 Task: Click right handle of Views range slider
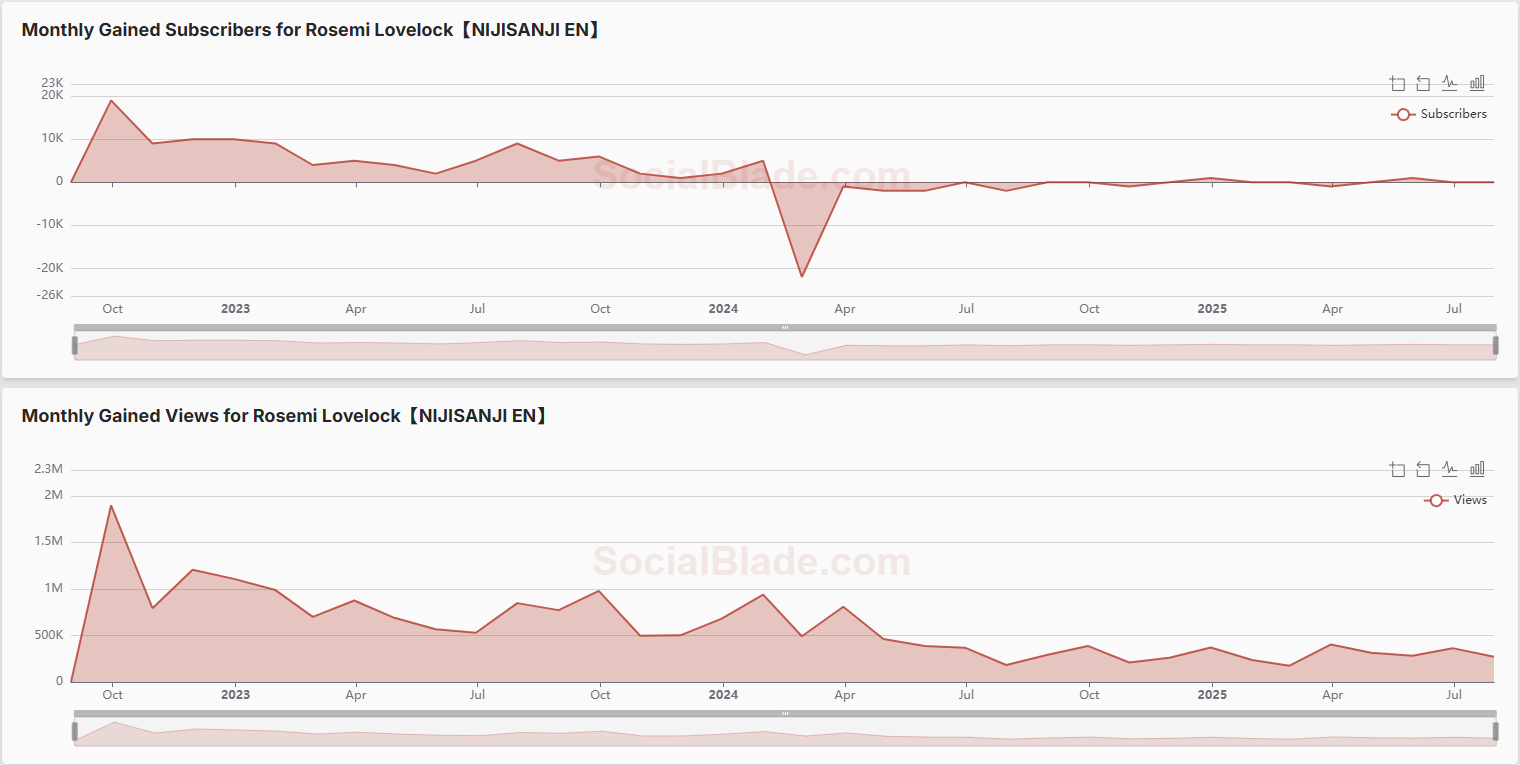pos(1496,731)
